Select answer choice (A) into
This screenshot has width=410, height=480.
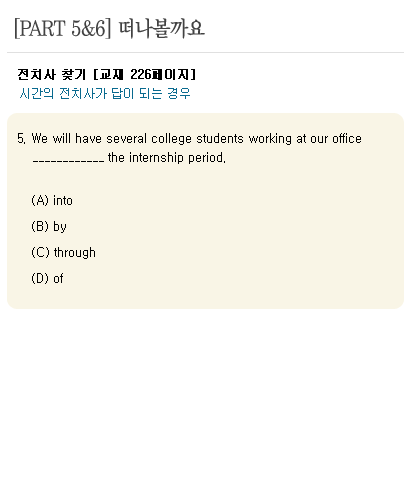(x=52, y=200)
